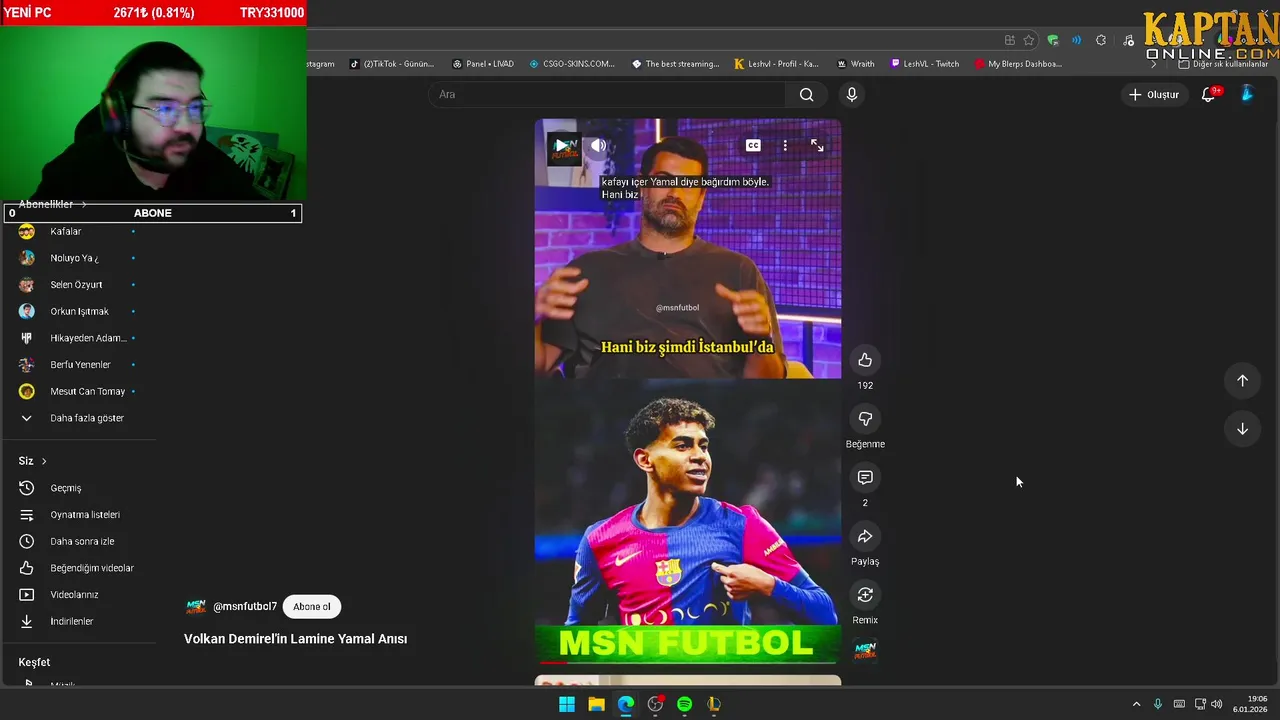Image resolution: width=1280 pixels, height=720 pixels.
Task: Open the msnfutbol channel avatar
Action: pyautogui.click(x=196, y=607)
